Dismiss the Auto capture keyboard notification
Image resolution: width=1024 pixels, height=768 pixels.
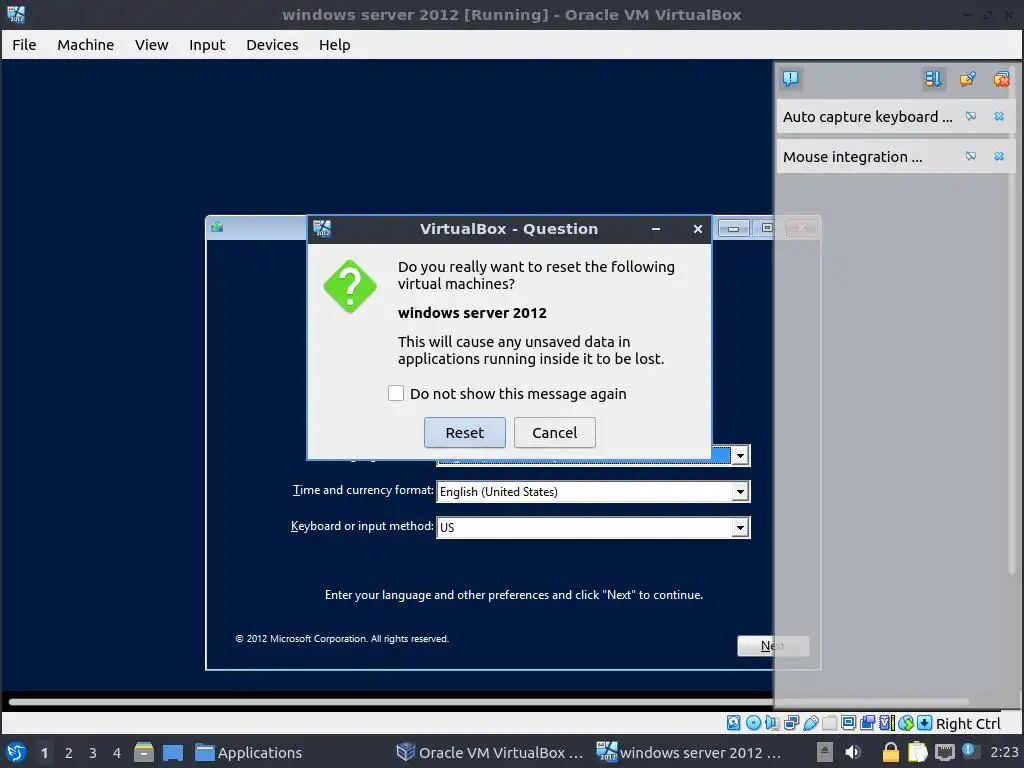coord(999,116)
